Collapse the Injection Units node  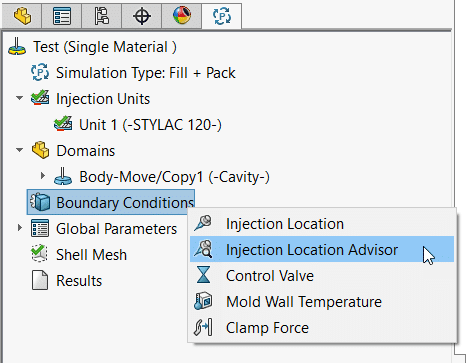pyautogui.click(x=20, y=98)
